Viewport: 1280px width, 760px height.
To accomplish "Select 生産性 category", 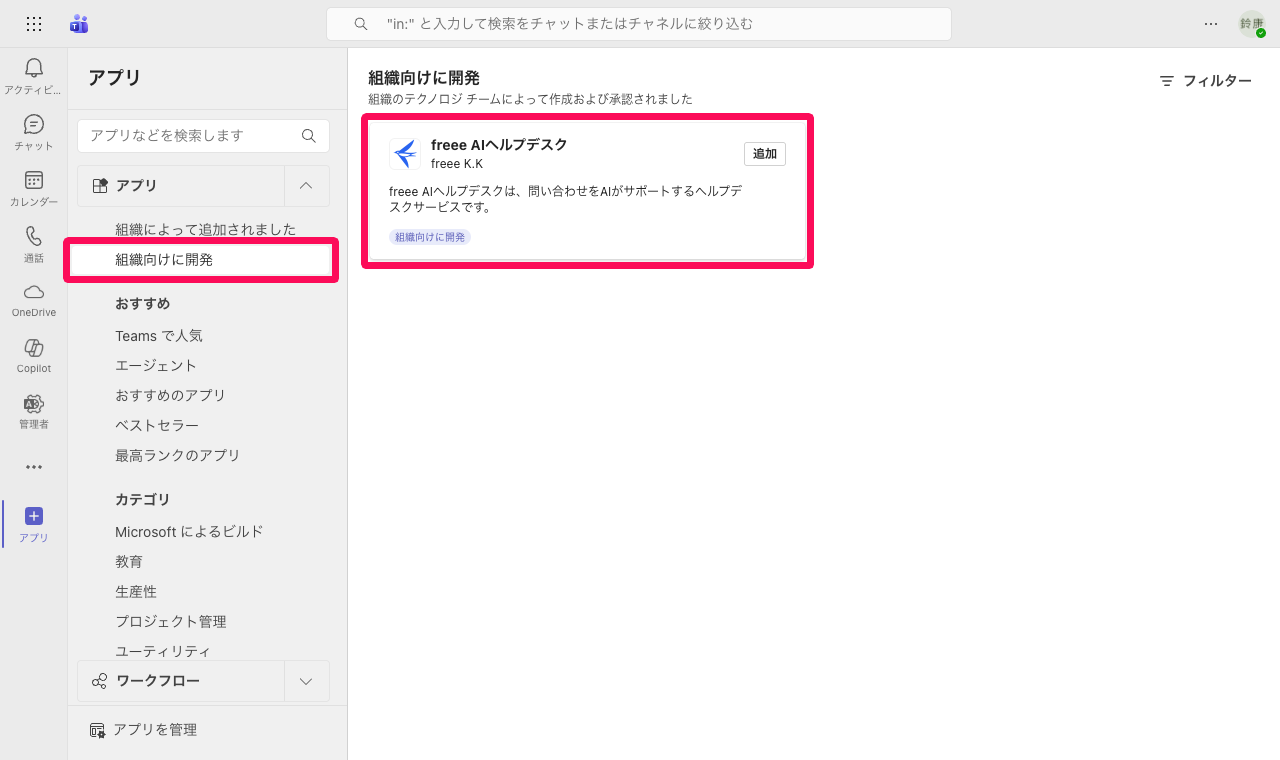I will pos(136,592).
